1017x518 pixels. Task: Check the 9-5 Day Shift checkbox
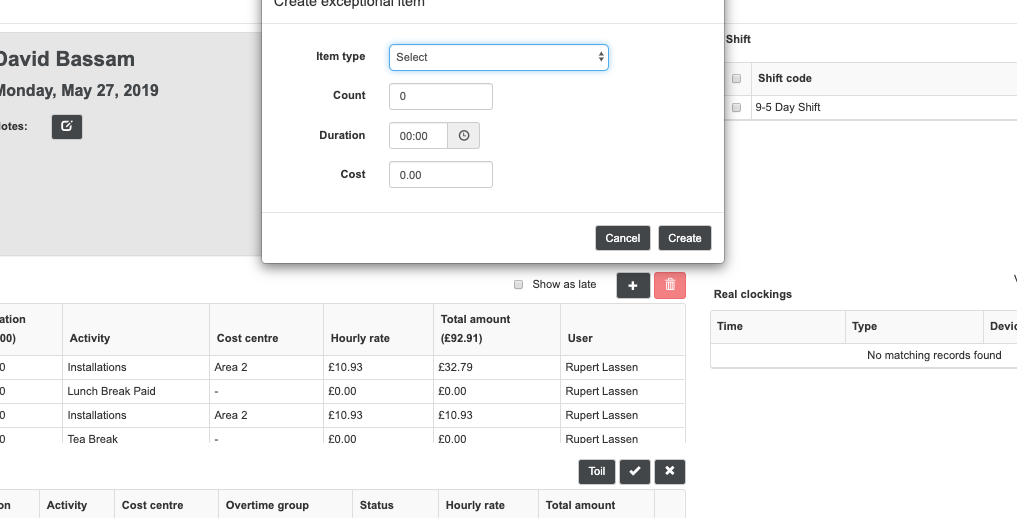tap(737, 107)
